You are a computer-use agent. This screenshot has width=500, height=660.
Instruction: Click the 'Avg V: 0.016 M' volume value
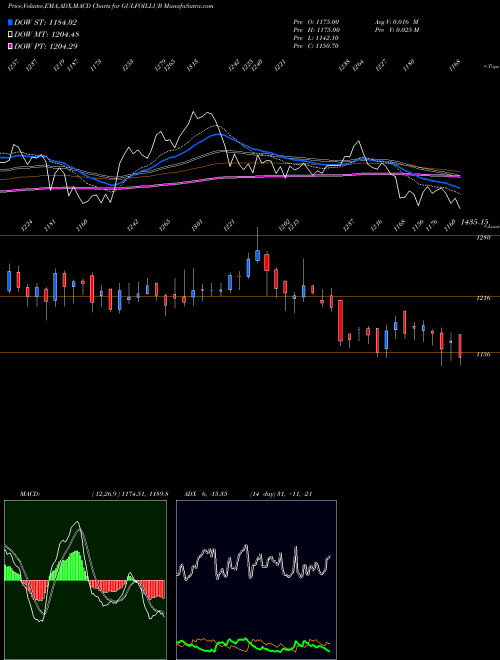click(x=396, y=22)
